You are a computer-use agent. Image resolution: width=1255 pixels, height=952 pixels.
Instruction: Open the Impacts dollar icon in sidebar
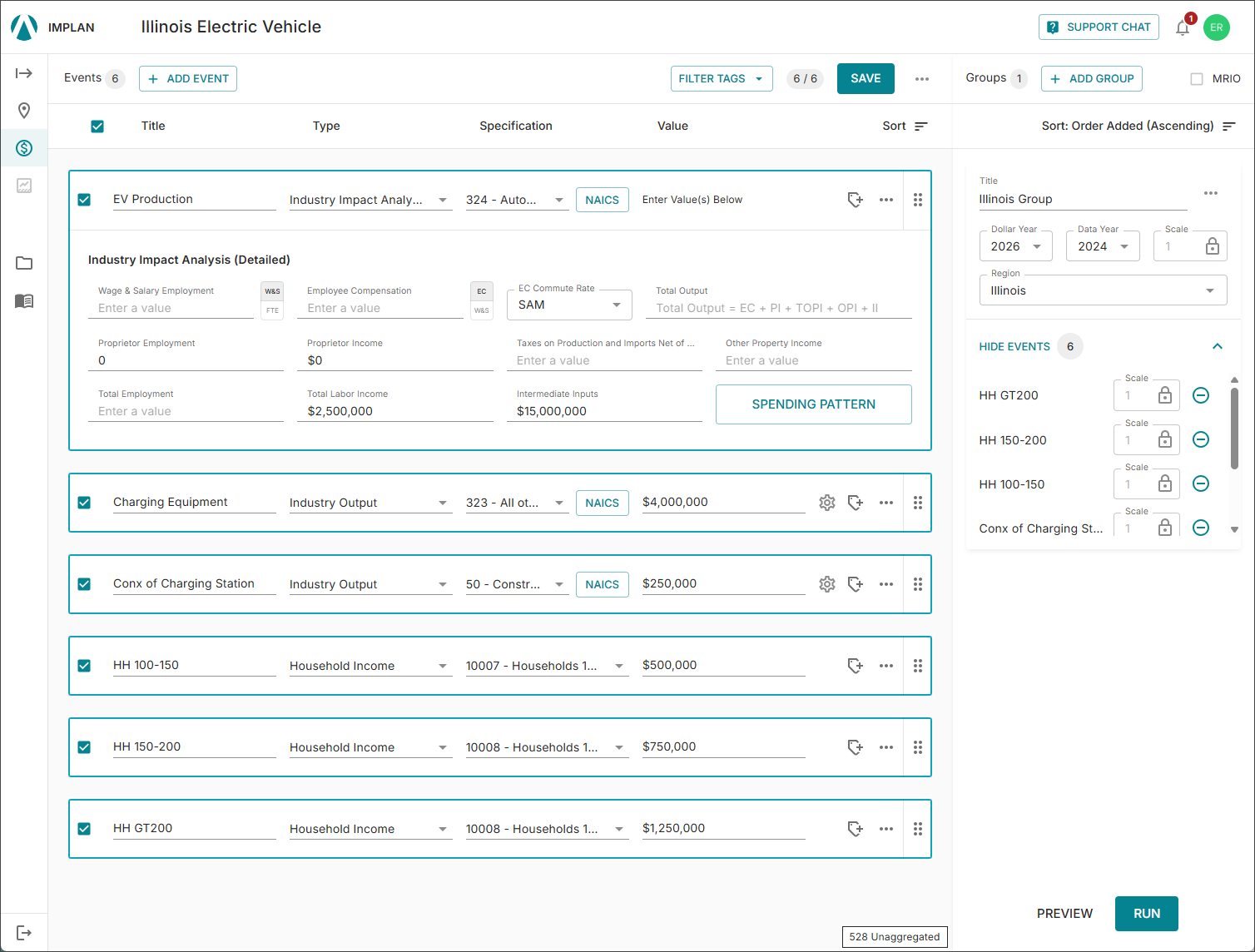click(24, 148)
